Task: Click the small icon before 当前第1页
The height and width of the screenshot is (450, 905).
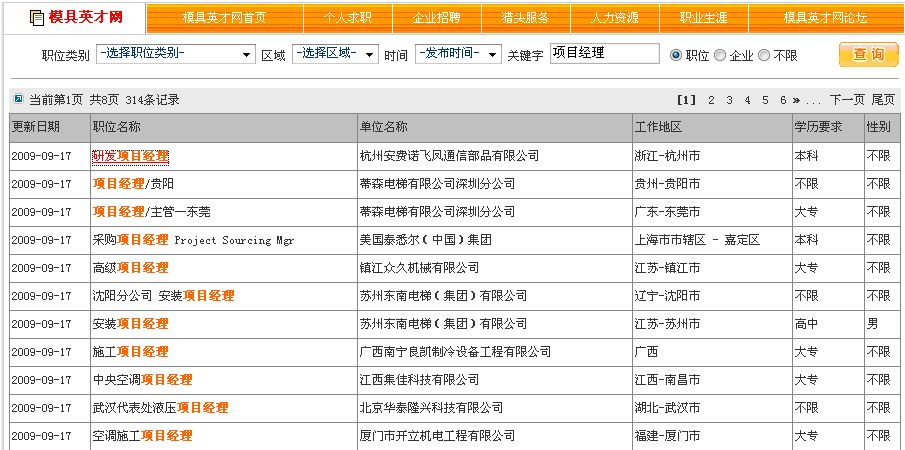Action: click(x=18, y=99)
